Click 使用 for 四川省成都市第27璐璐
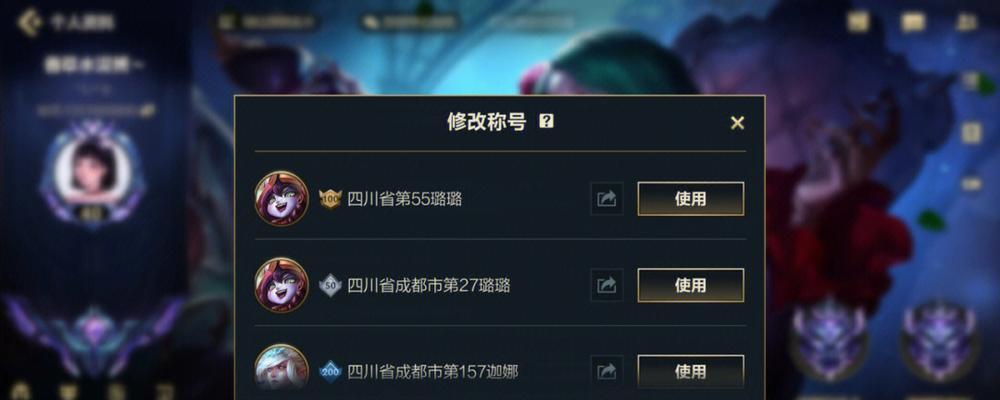 [x=691, y=285]
